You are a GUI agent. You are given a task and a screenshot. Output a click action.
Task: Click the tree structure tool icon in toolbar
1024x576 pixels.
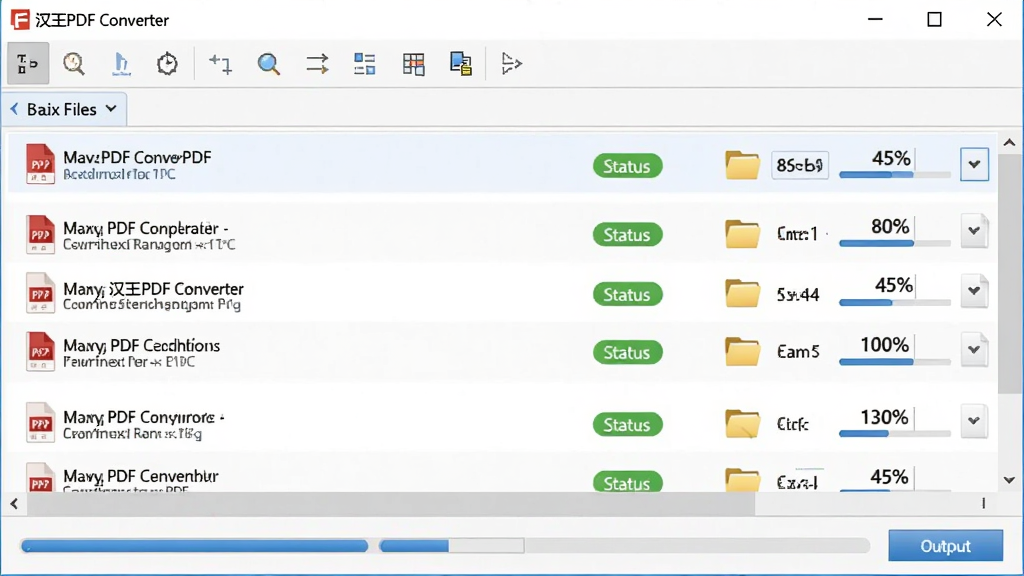[x=28, y=63]
